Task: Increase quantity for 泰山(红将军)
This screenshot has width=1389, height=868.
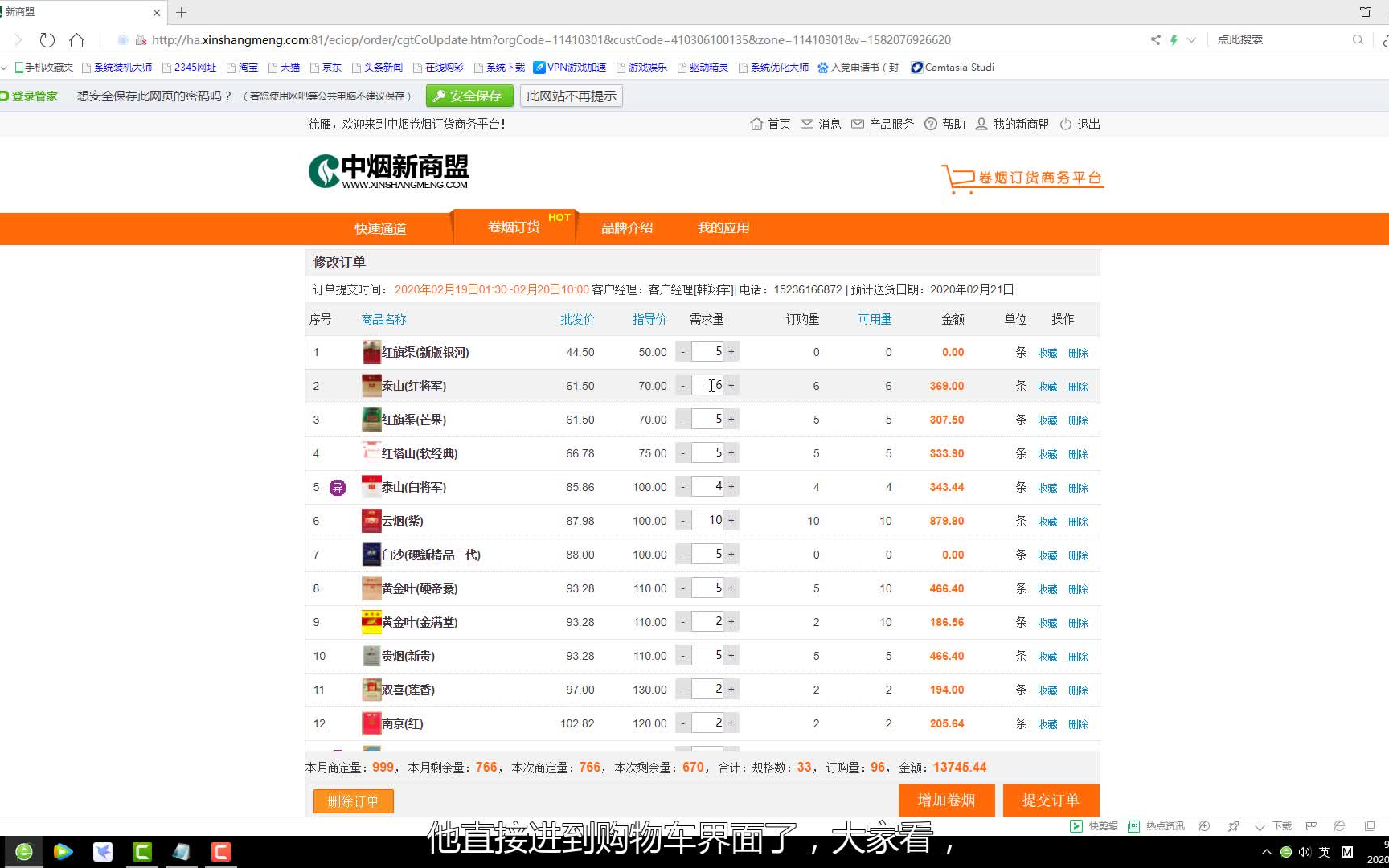Action: coord(731,386)
